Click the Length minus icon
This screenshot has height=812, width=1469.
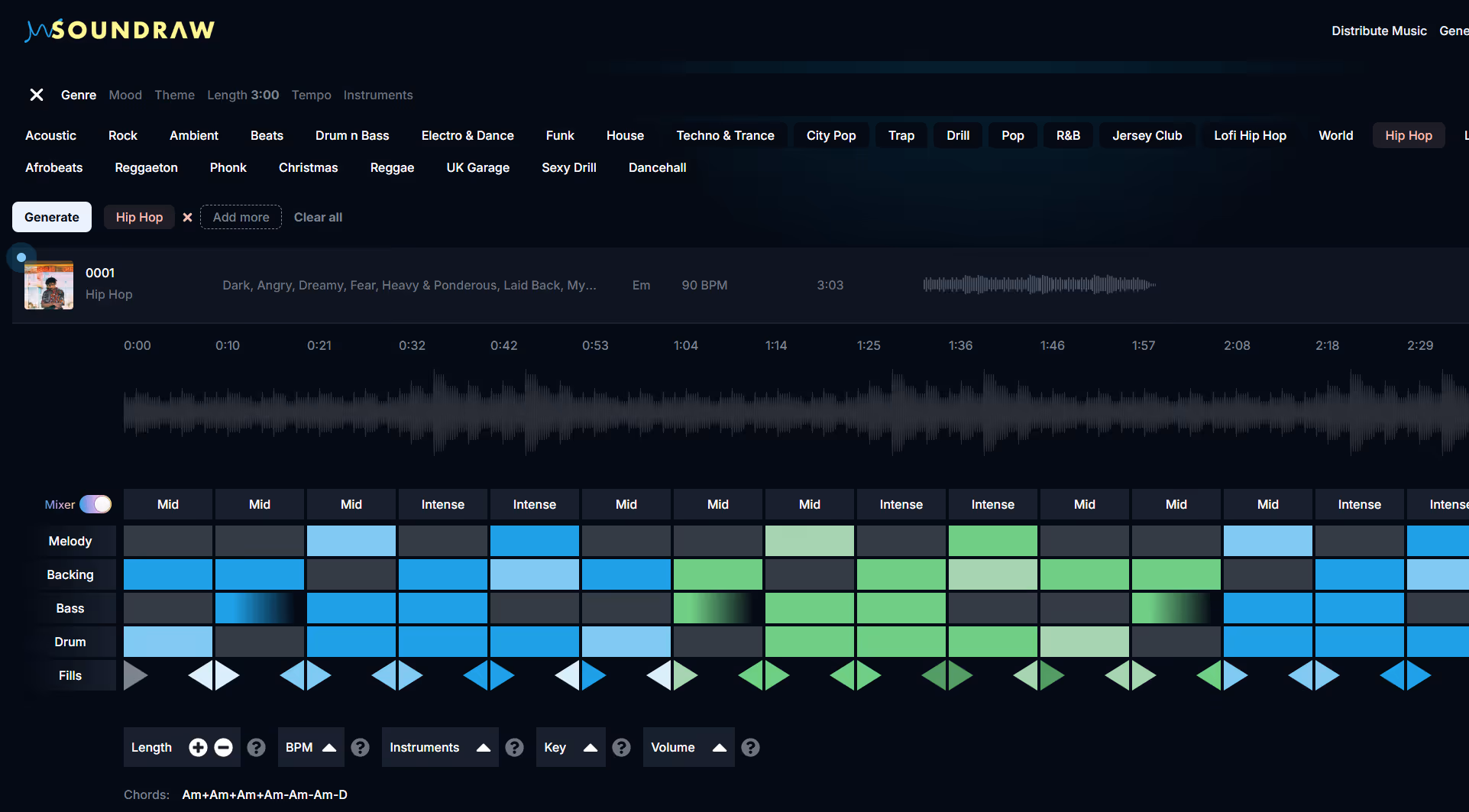coord(223,747)
